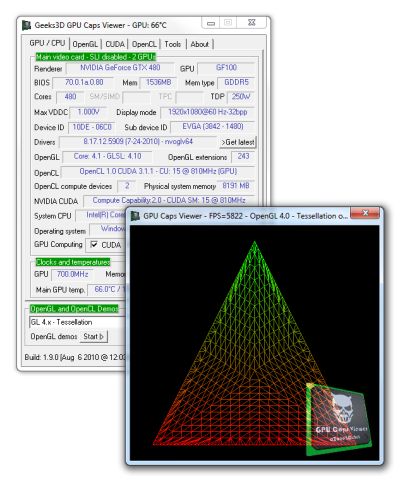Click the Display mode field 1920x1080@60 Hz
This screenshot has height=485, width=400.
(x=208, y=112)
